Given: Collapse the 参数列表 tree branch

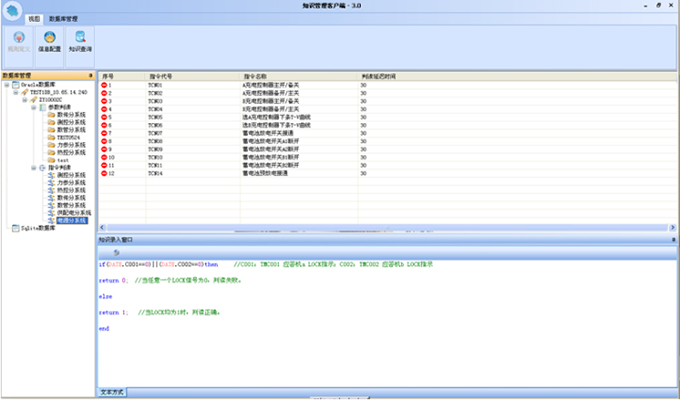Looking at the screenshot, I should [x=34, y=107].
